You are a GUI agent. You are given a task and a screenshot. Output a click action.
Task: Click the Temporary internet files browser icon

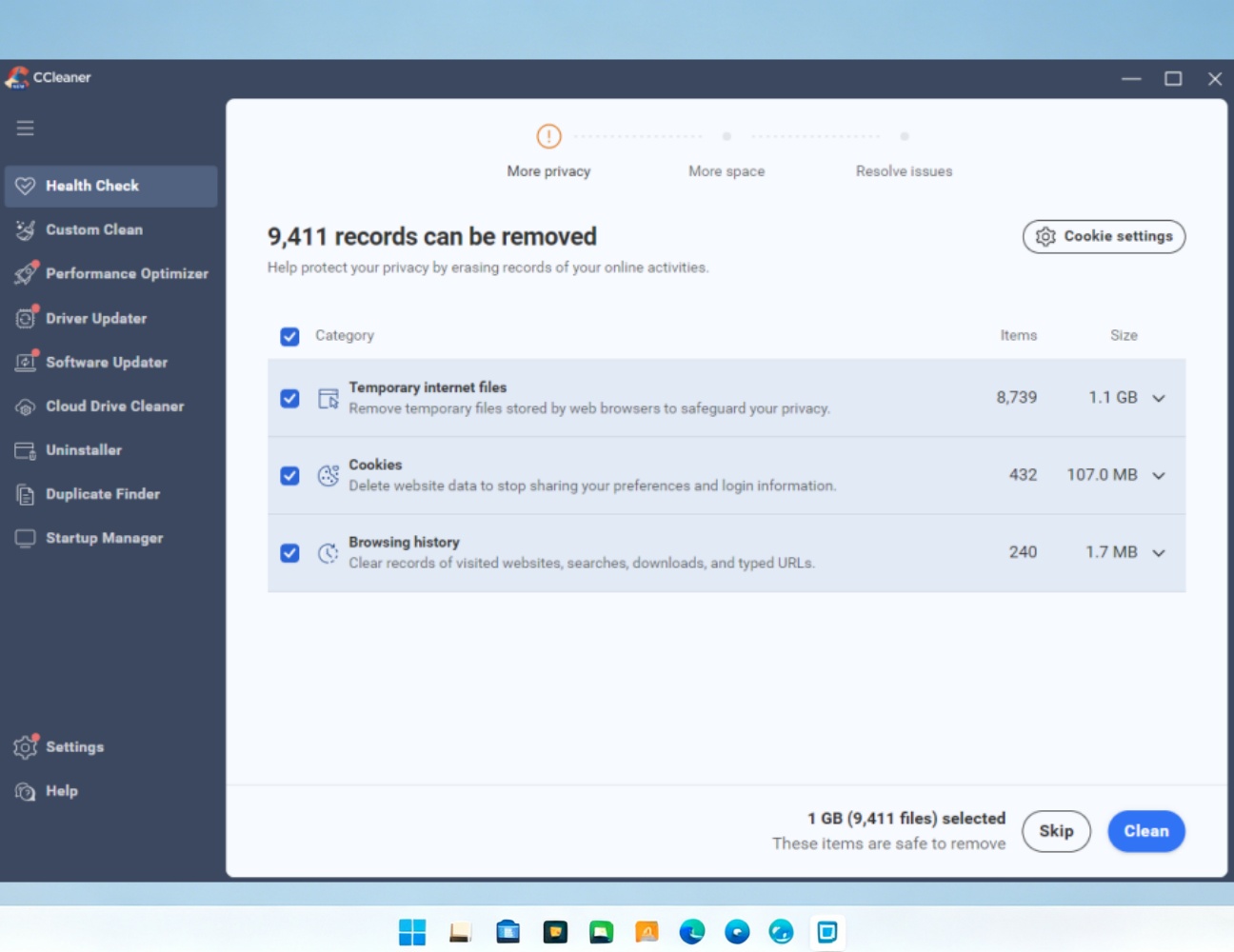(x=328, y=398)
